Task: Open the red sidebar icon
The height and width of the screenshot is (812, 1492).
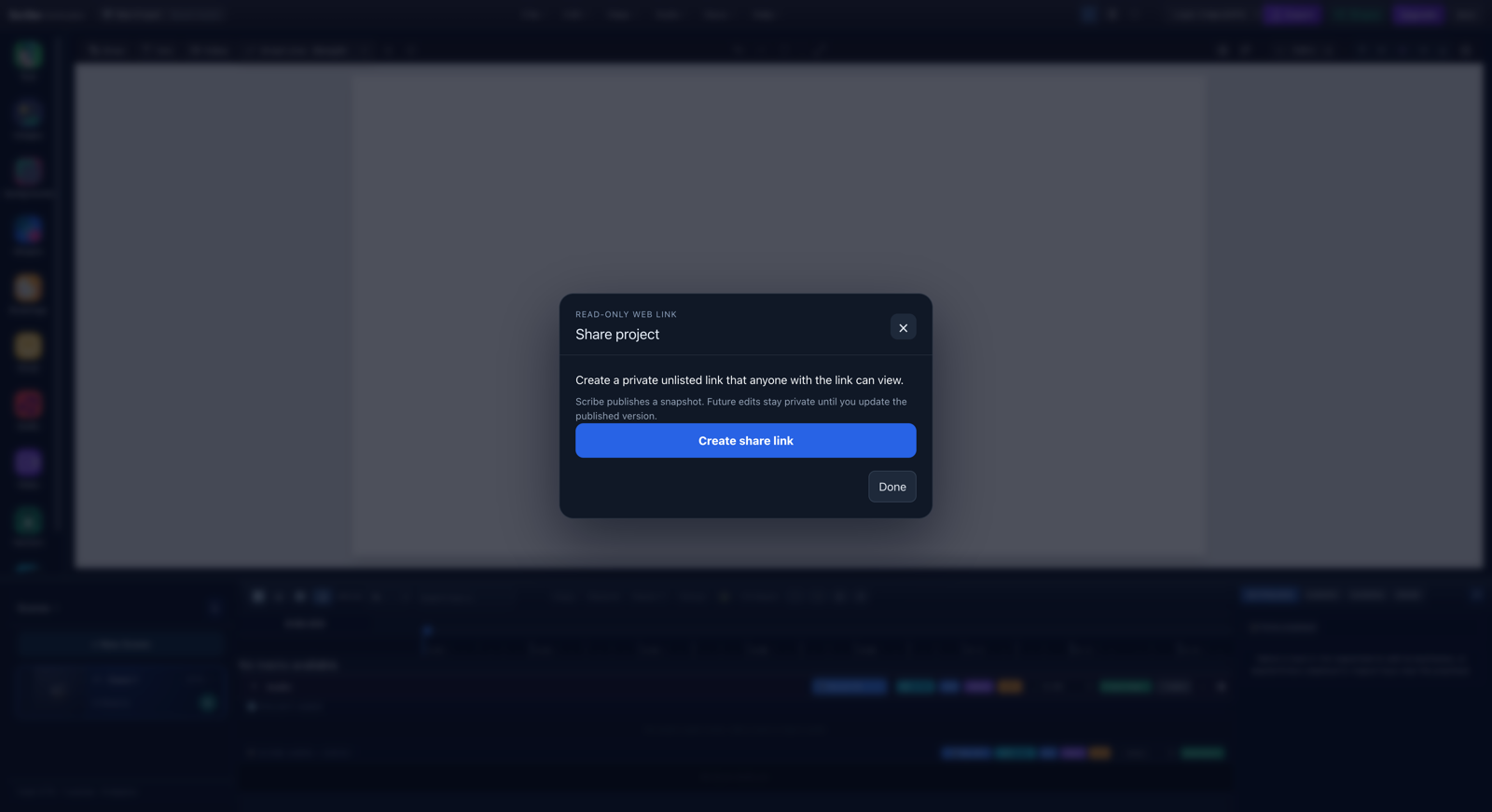Action: coord(28,404)
